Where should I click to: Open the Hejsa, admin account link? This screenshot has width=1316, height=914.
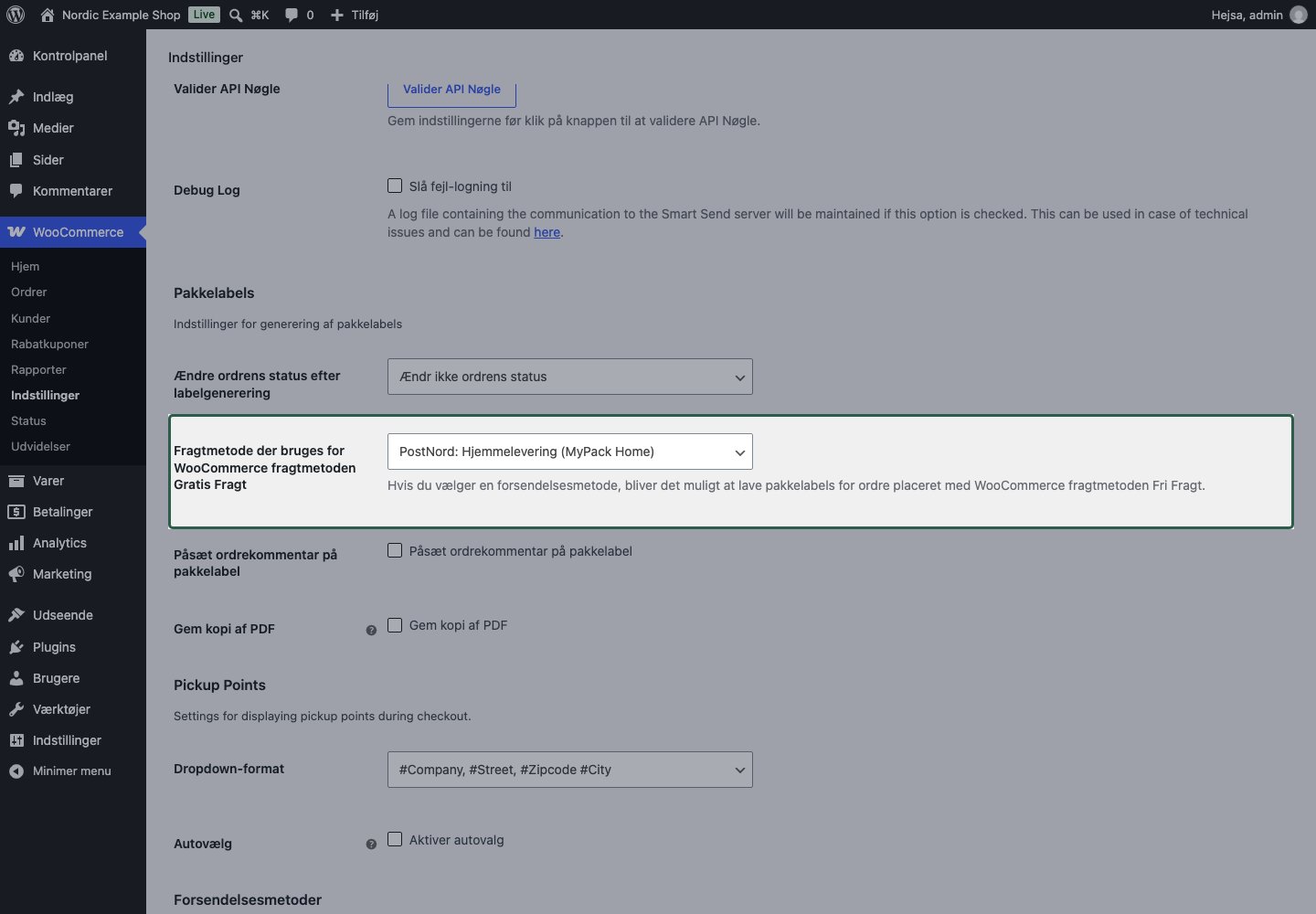tap(1259, 15)
